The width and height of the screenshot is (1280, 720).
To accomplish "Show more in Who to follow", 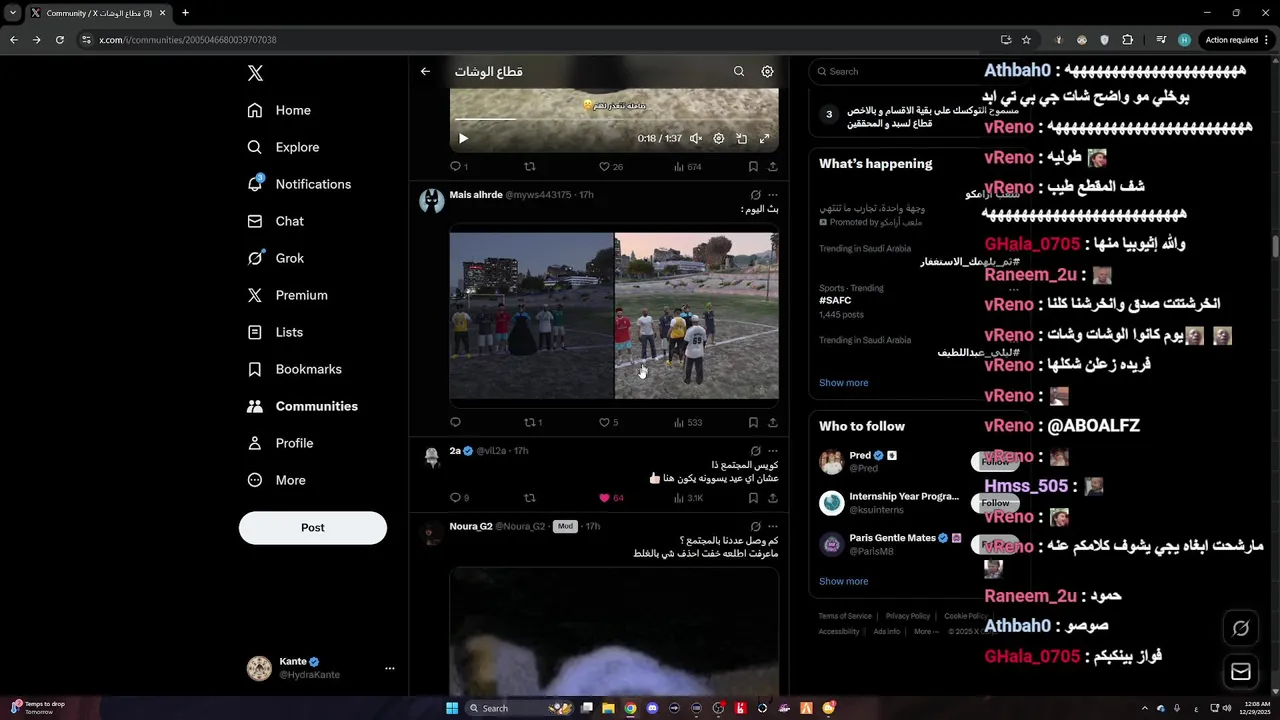I will coord(843,581).
